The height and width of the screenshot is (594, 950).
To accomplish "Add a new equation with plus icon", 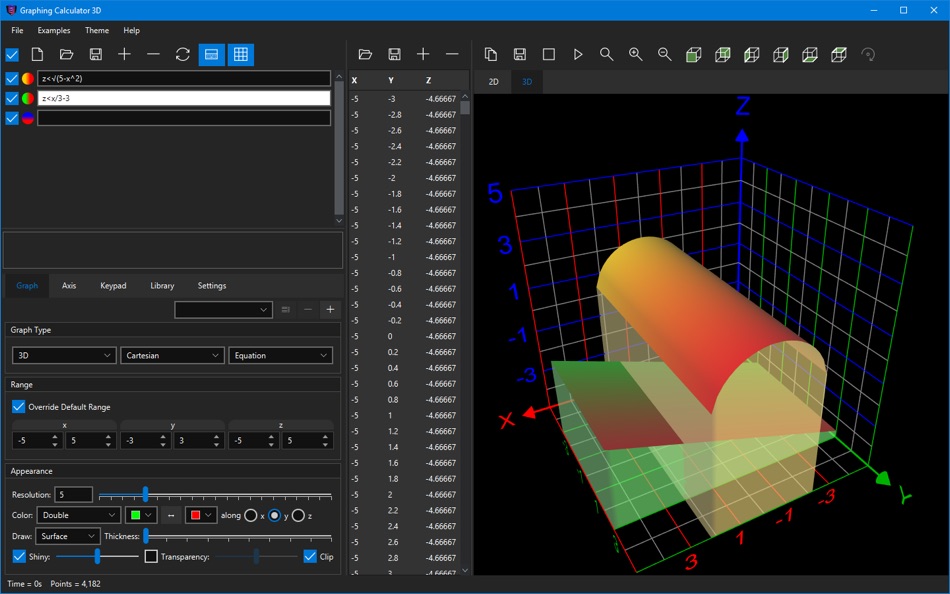I will click(124, 55).
